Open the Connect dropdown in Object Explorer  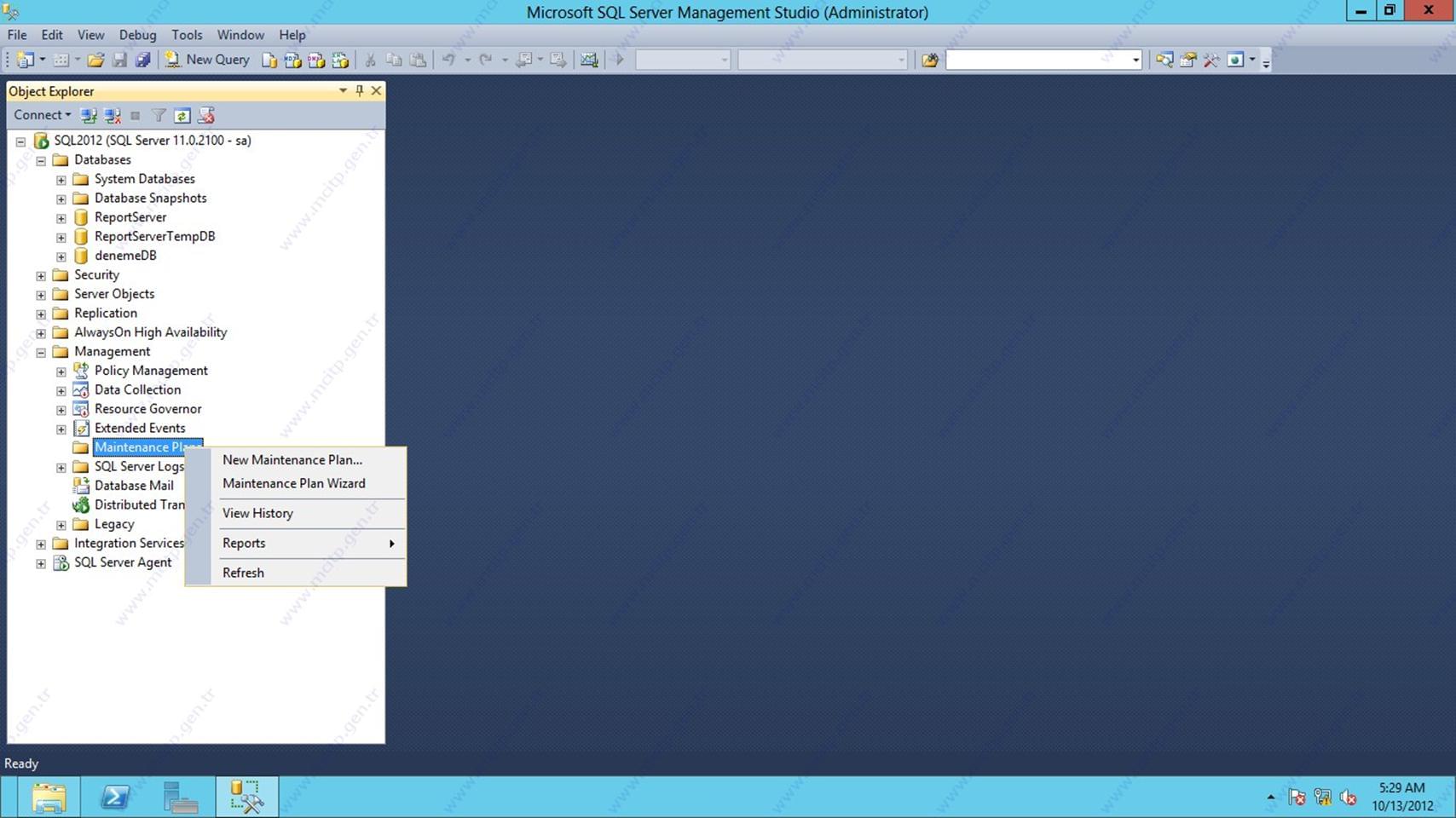42,115
